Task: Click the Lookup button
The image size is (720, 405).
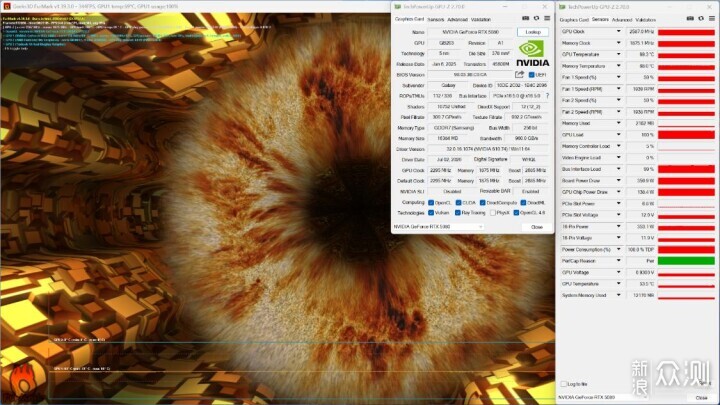Action: click(x=533, y=32)
